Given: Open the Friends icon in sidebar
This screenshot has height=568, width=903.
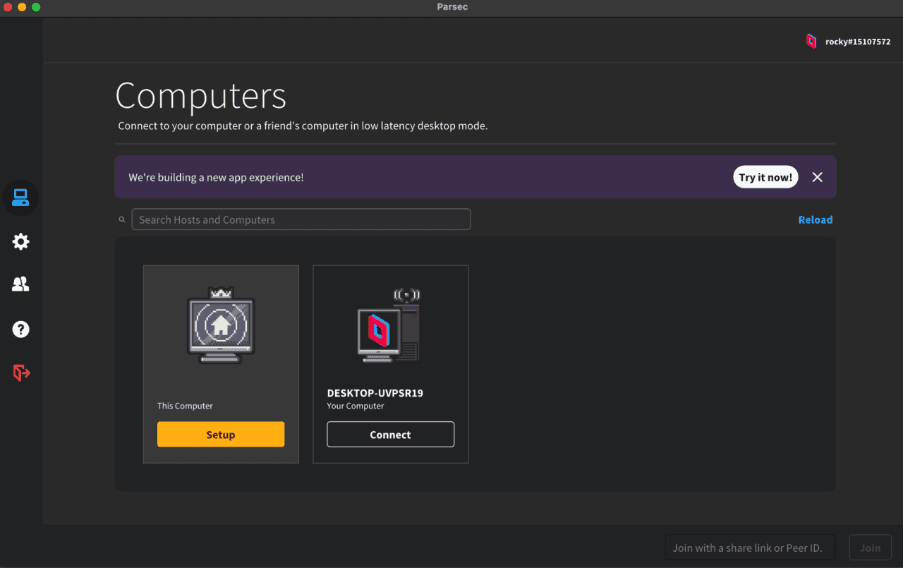Looking at the screenshot, I should click(x=21, y=284).
